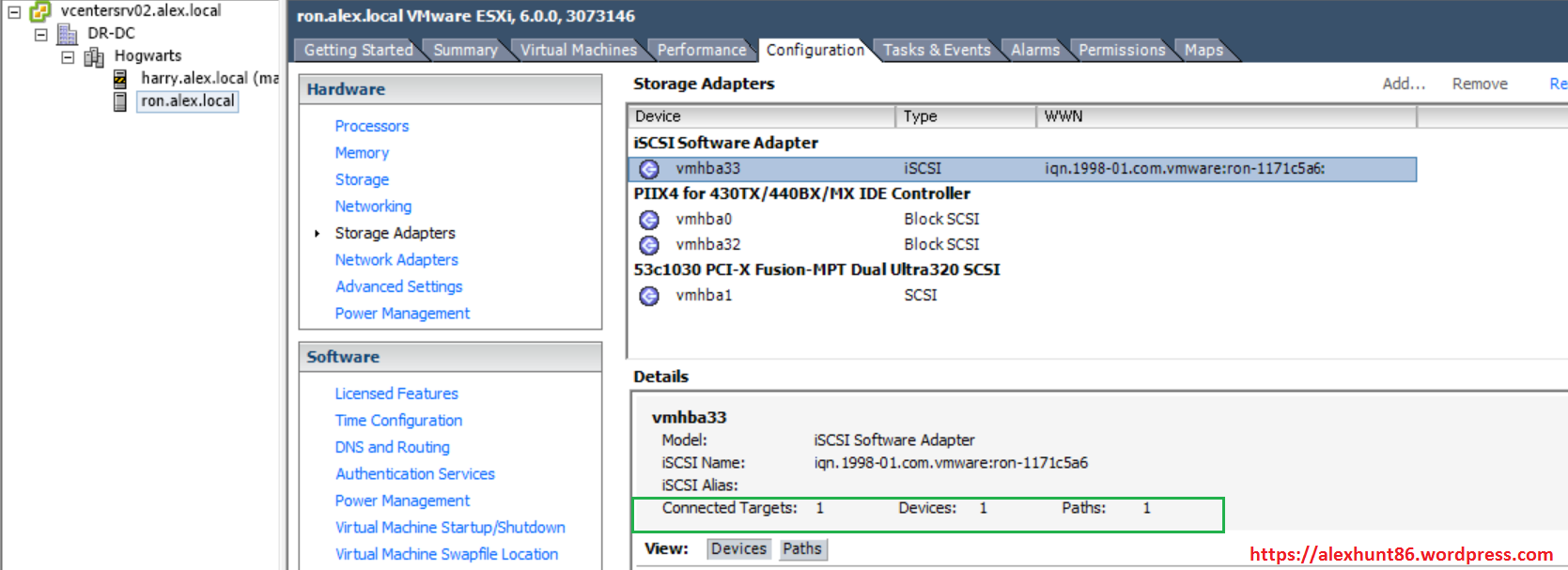This screenshot has height=570, width=1568.
Task: Select Hogwarts cluster in the tree
Action: coord(147,56)
